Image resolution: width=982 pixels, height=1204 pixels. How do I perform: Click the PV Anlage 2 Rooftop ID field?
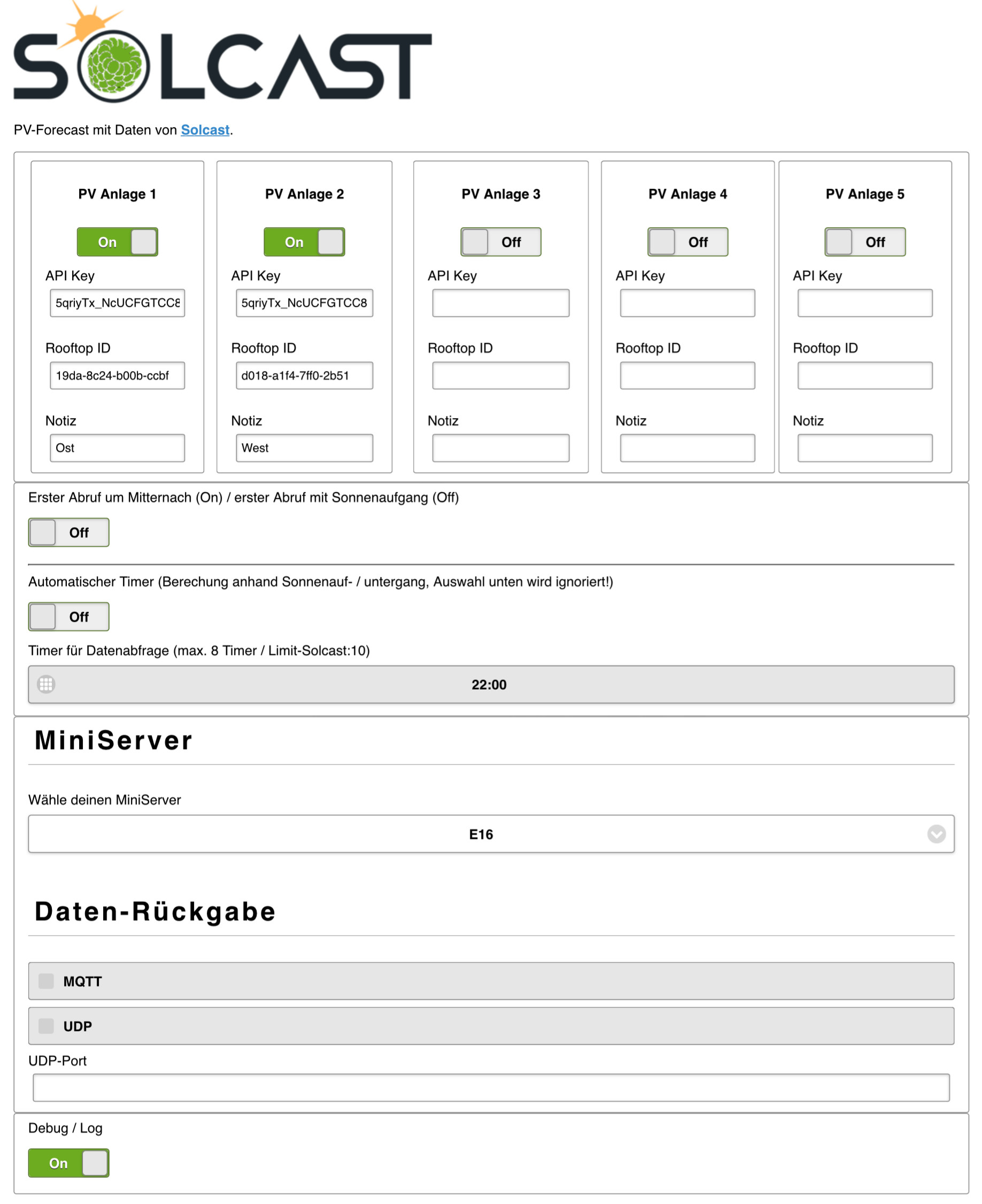click(304, 376)
